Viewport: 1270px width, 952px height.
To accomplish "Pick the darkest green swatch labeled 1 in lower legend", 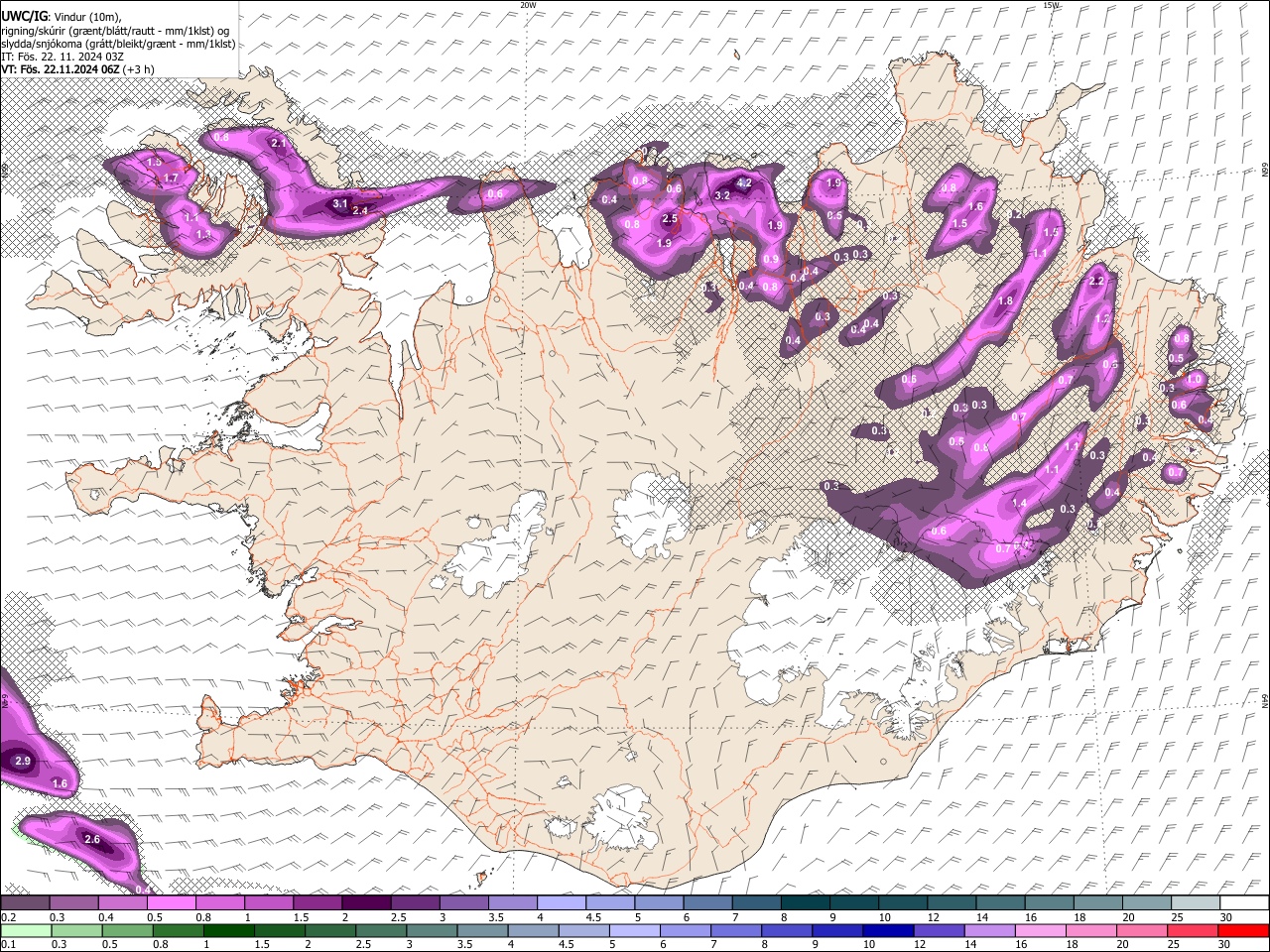I will [x=229, y=931].
